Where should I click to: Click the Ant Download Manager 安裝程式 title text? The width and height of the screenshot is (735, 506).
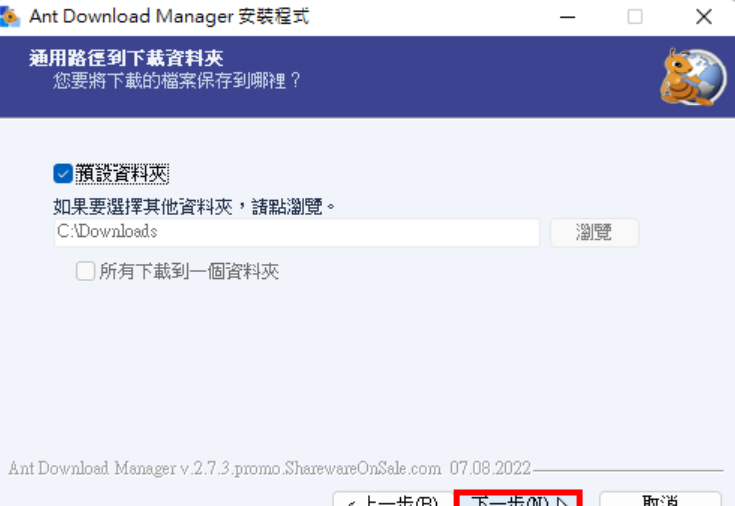point(169,17)
